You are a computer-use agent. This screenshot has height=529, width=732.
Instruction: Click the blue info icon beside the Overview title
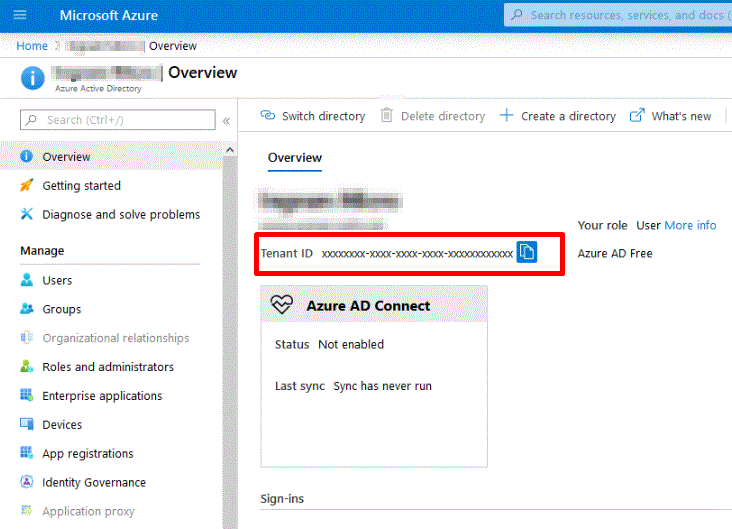pos(33,78)
